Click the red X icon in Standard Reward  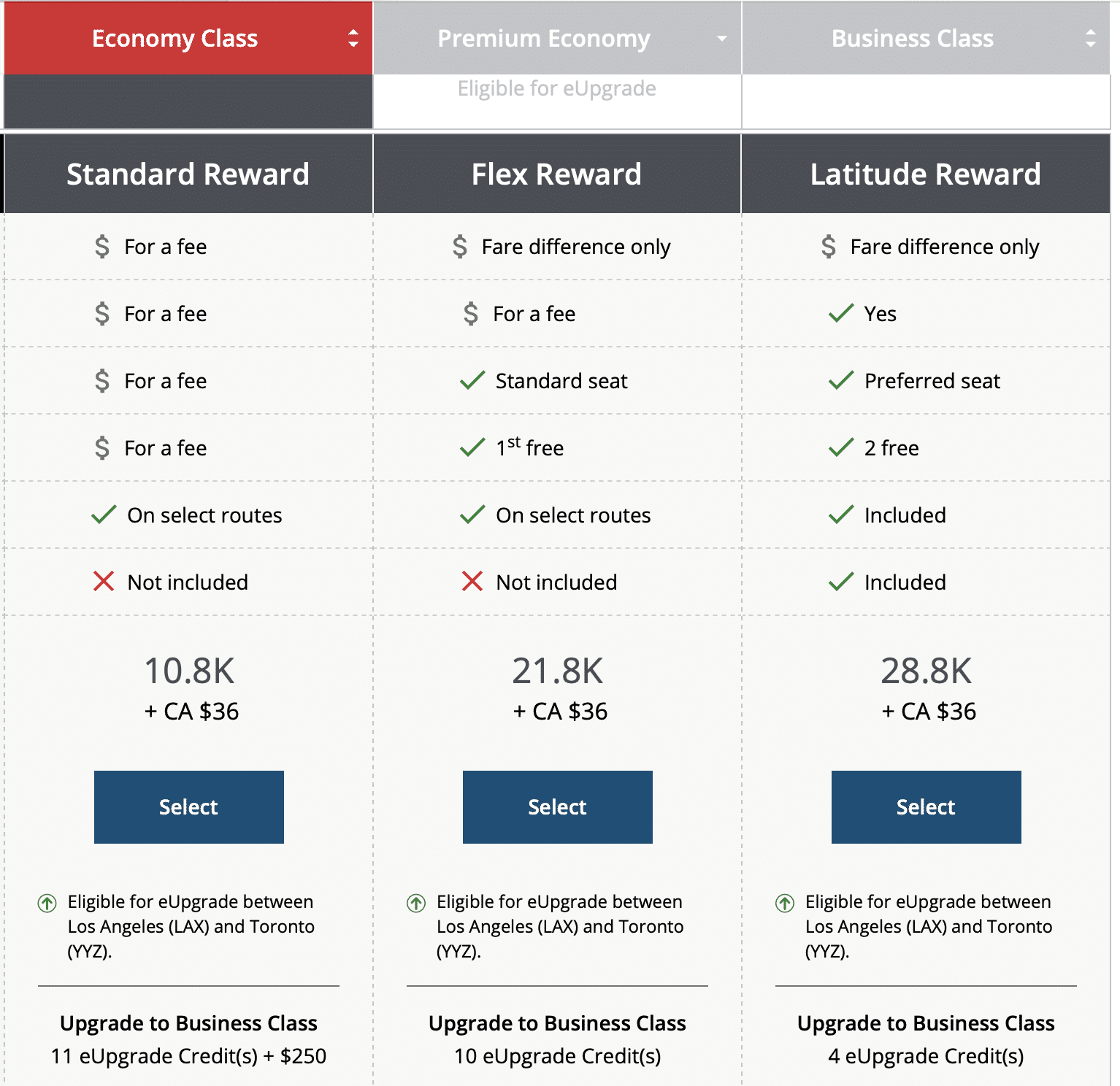point(104,582)
